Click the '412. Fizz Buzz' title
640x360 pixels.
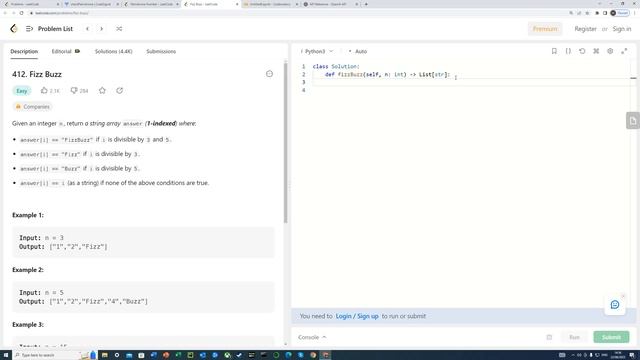point(37,74)
